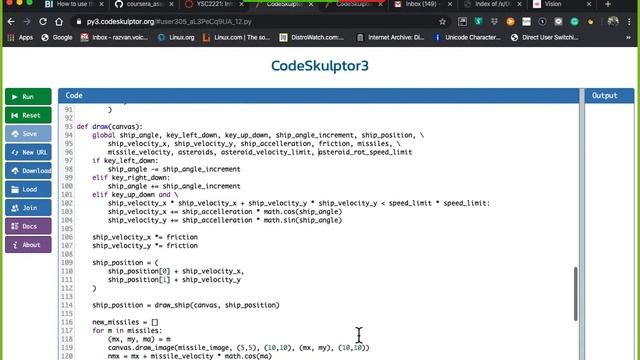Close the Inbox (149) tab
Screen dimensions: 640x360
point(450,4)
